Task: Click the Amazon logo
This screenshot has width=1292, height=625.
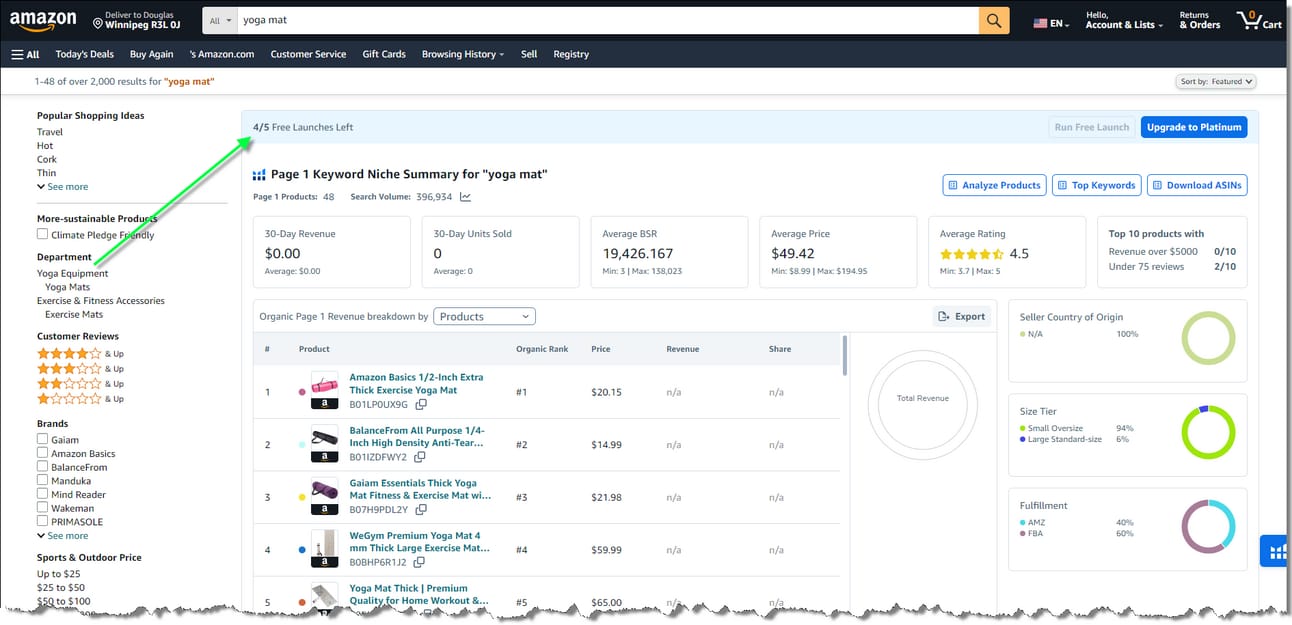Action: tap(44, 21)
